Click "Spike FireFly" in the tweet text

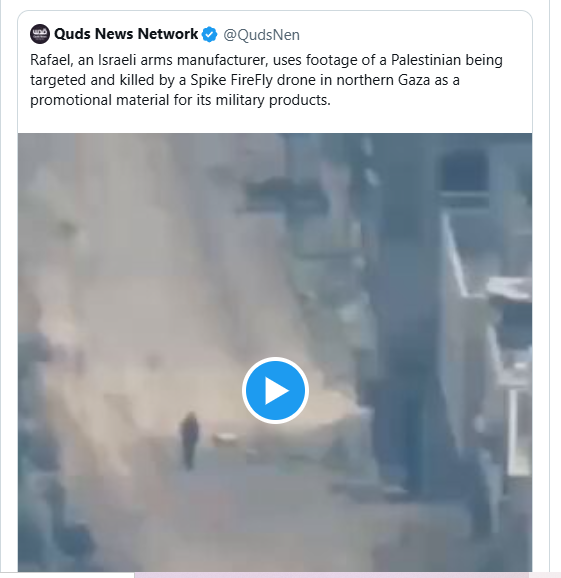[x=231, y=80]
